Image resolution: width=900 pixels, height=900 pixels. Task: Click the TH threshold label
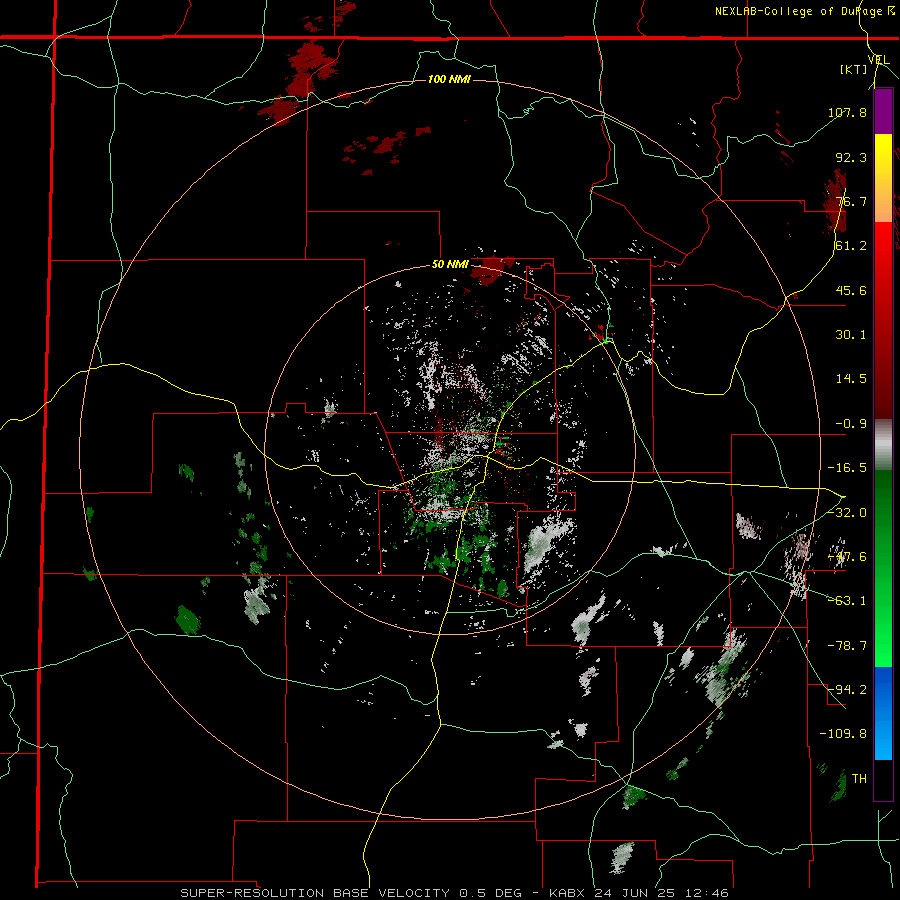(859, 779)
